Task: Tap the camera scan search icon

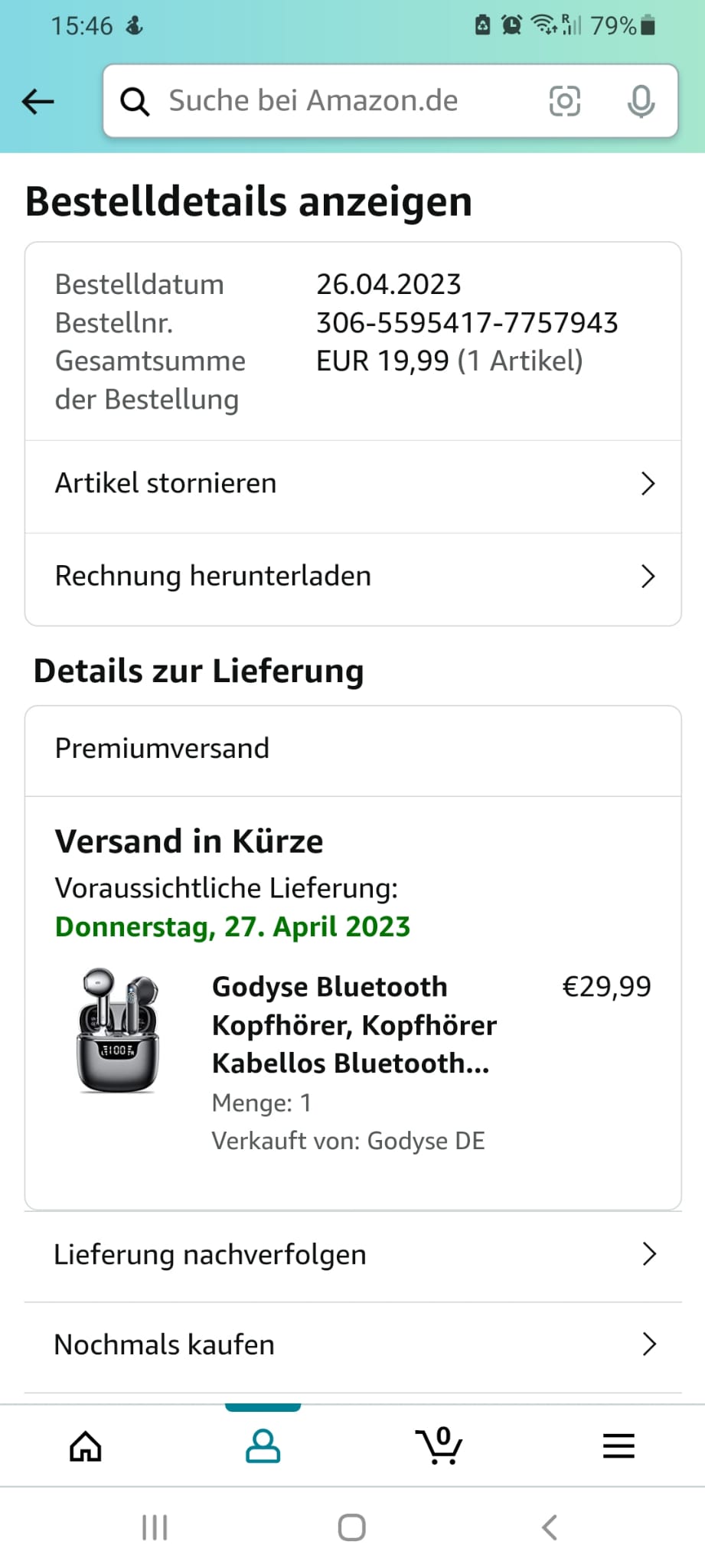Action: [x=565, y=101]
